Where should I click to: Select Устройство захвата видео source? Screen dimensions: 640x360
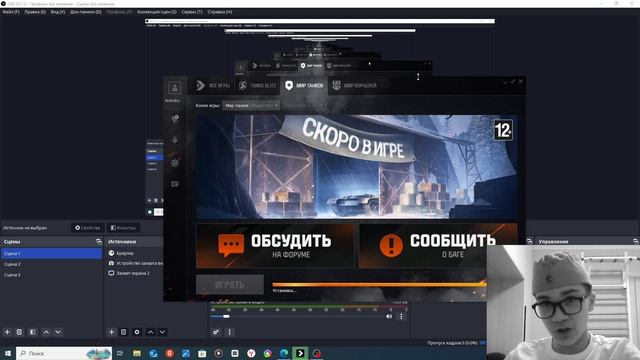(135, 263)
